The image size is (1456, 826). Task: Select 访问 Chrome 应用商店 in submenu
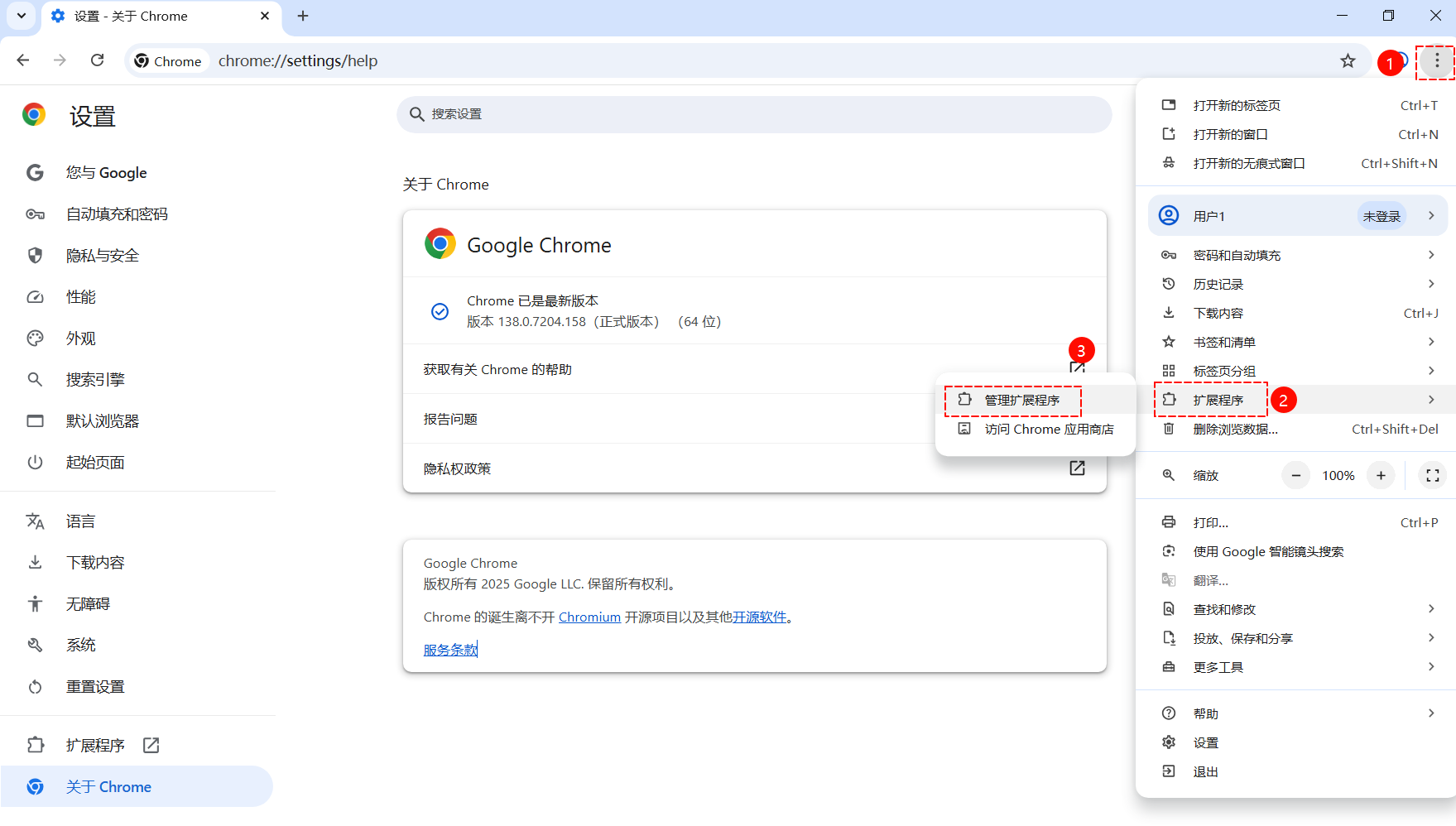point(1035,429)
